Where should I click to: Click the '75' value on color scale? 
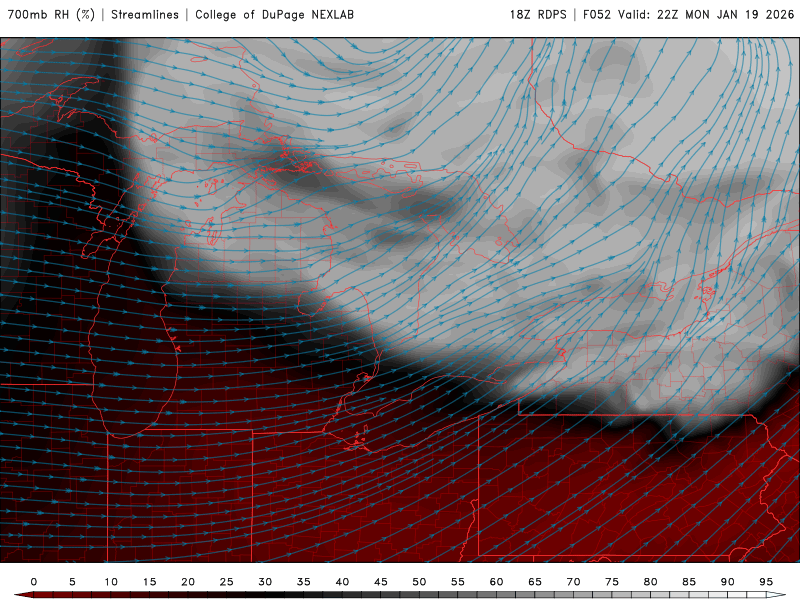pyautogui.click(x=612, y=582)
